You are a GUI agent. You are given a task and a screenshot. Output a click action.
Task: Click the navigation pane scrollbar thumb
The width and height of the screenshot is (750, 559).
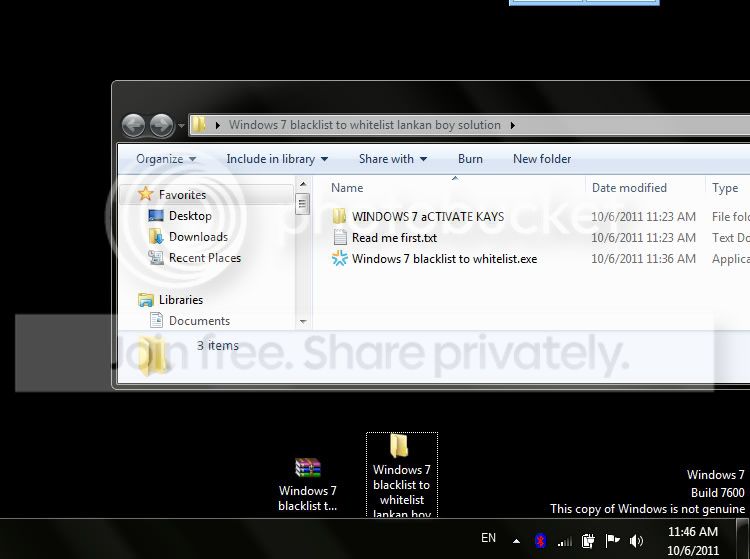pyautogui.click(x=302, y=204)
